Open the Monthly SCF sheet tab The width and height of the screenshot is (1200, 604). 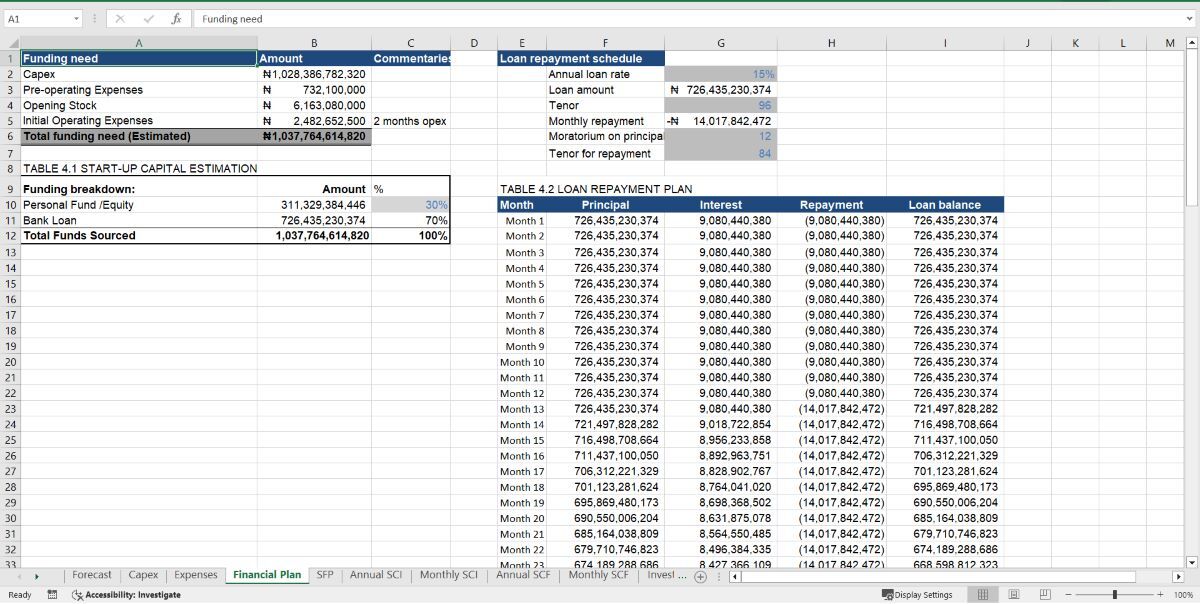[x=601, y=575]
